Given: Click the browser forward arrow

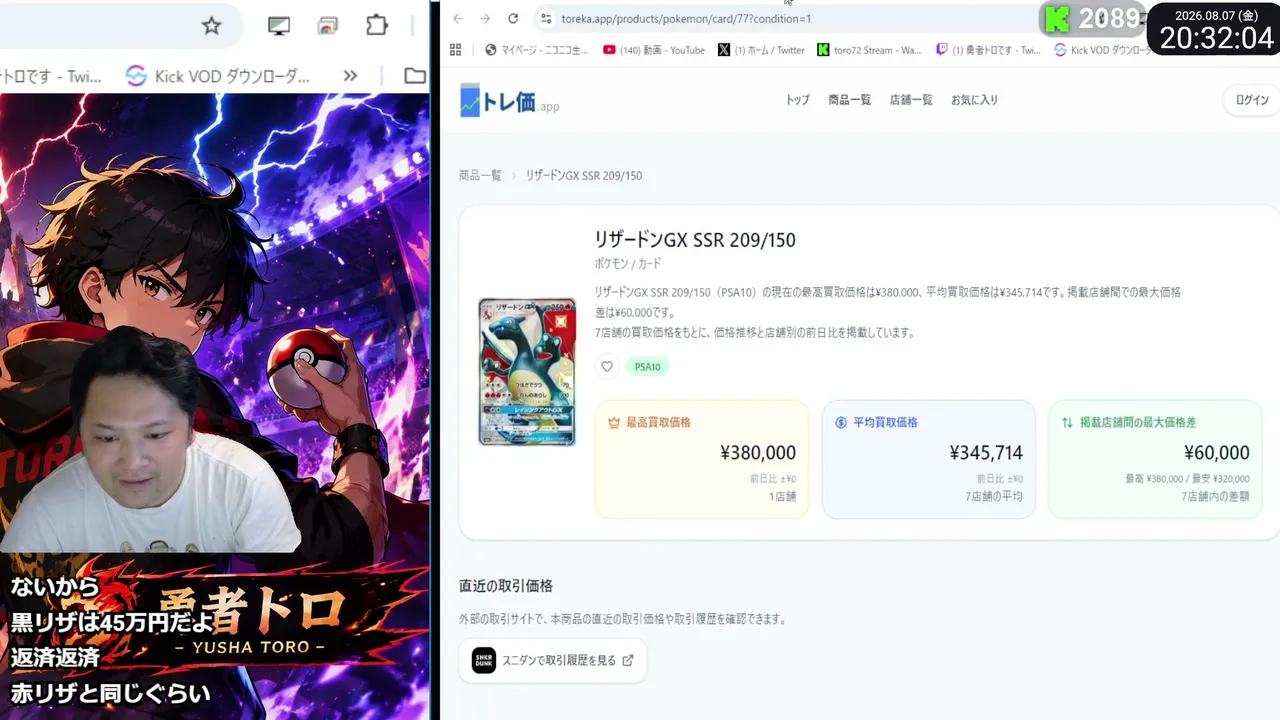Looking at the screenshot, I should point(485,18).
